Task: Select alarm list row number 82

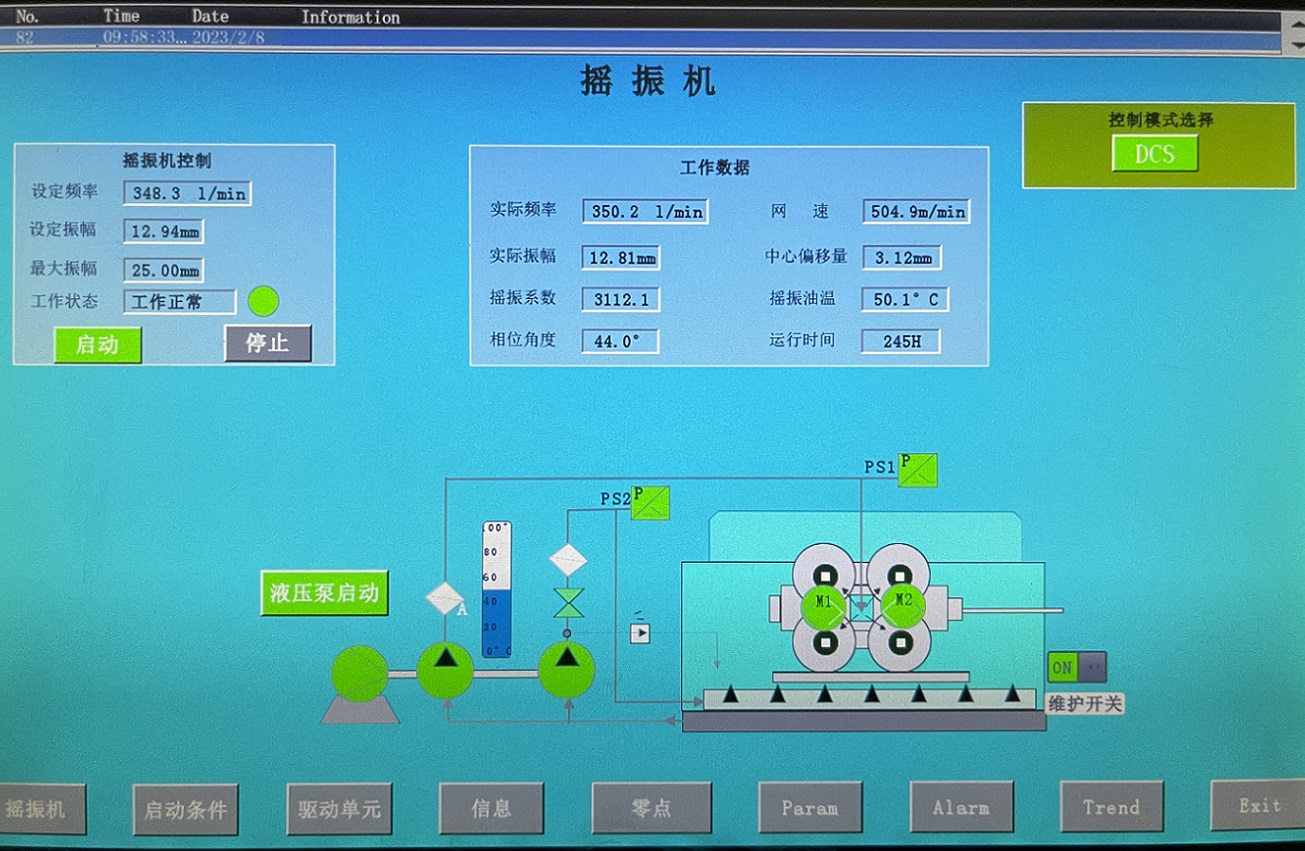Action: coord(640,37)
